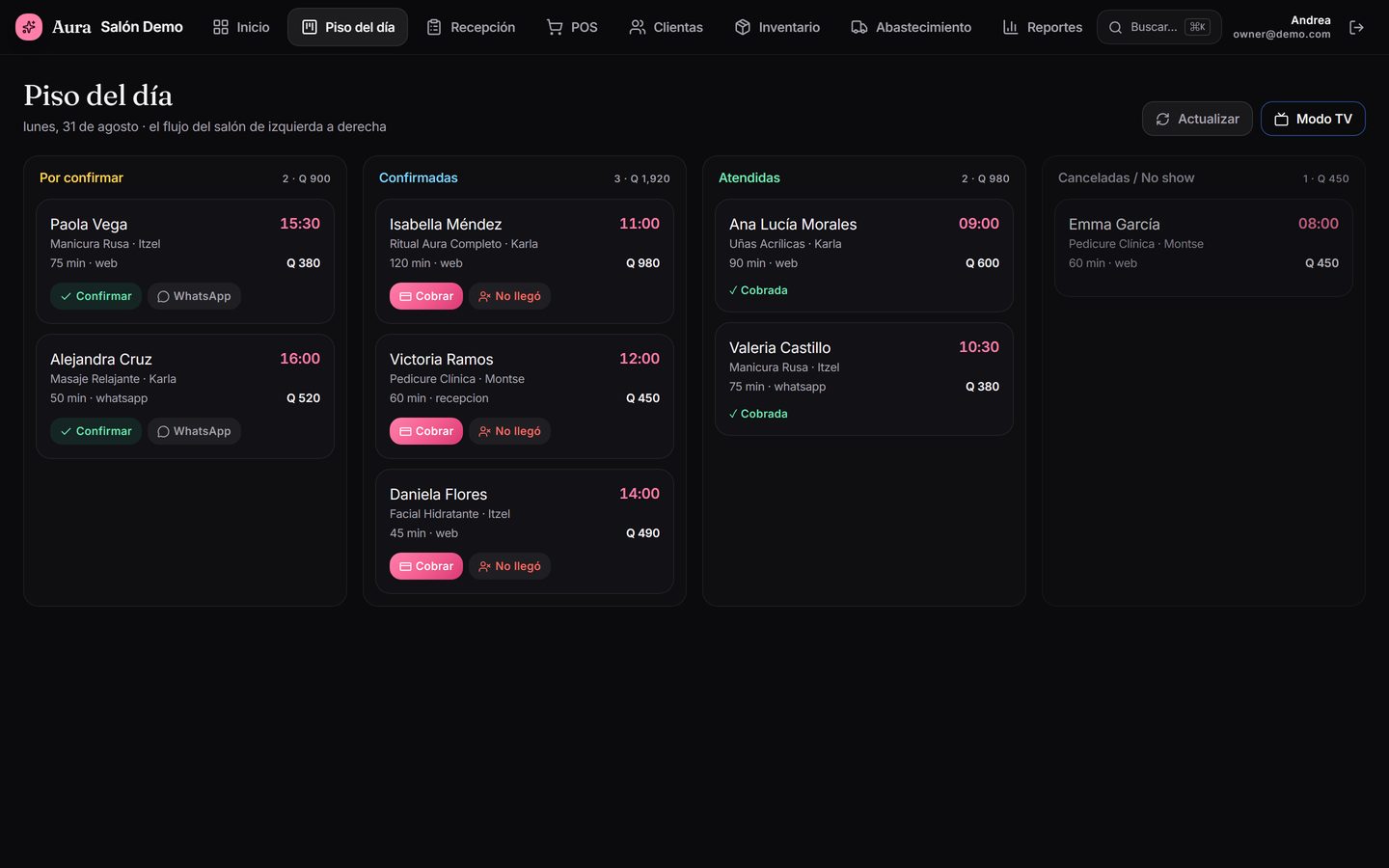Enable Modo TV

coord(1313,119)
